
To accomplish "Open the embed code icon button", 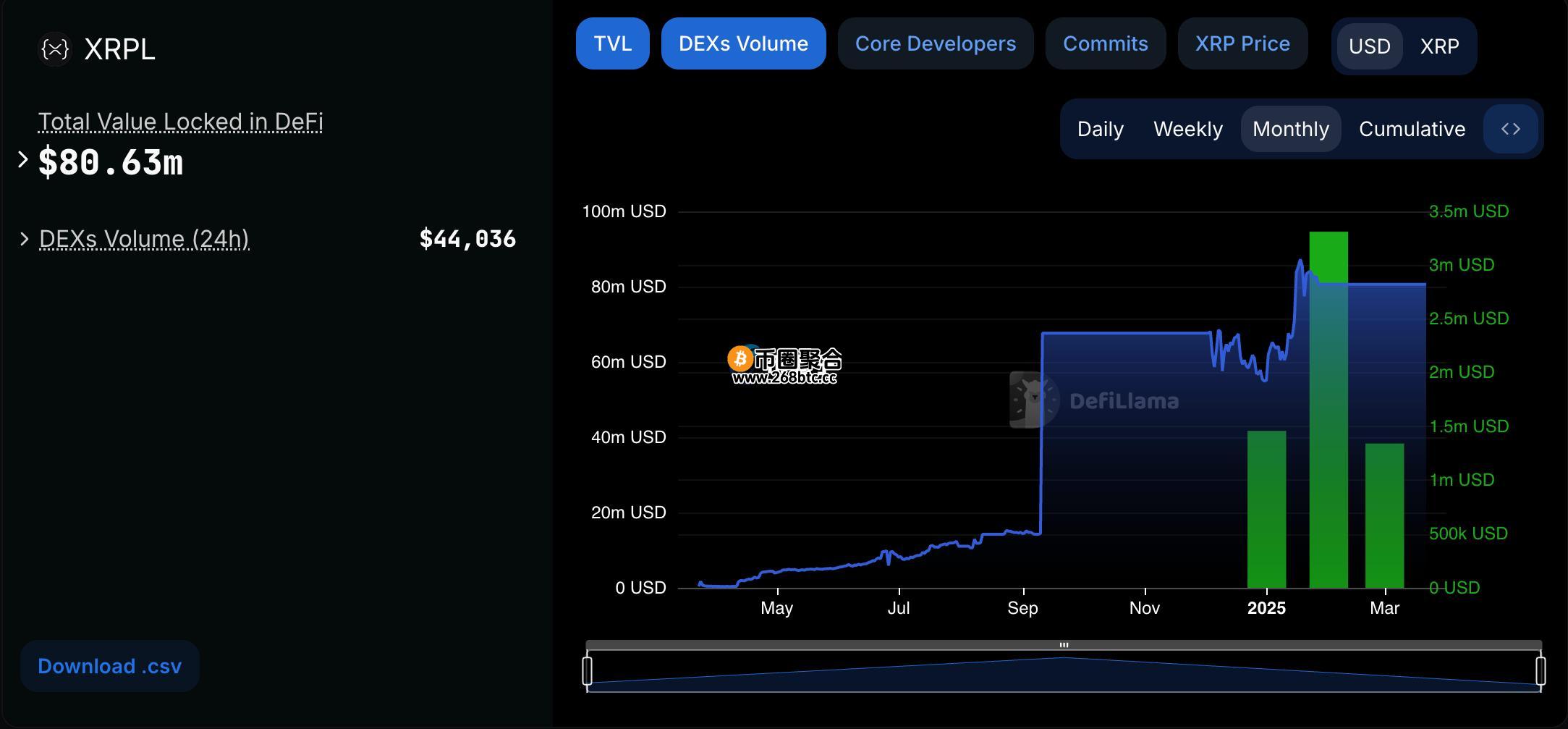I will (1511, 129).
